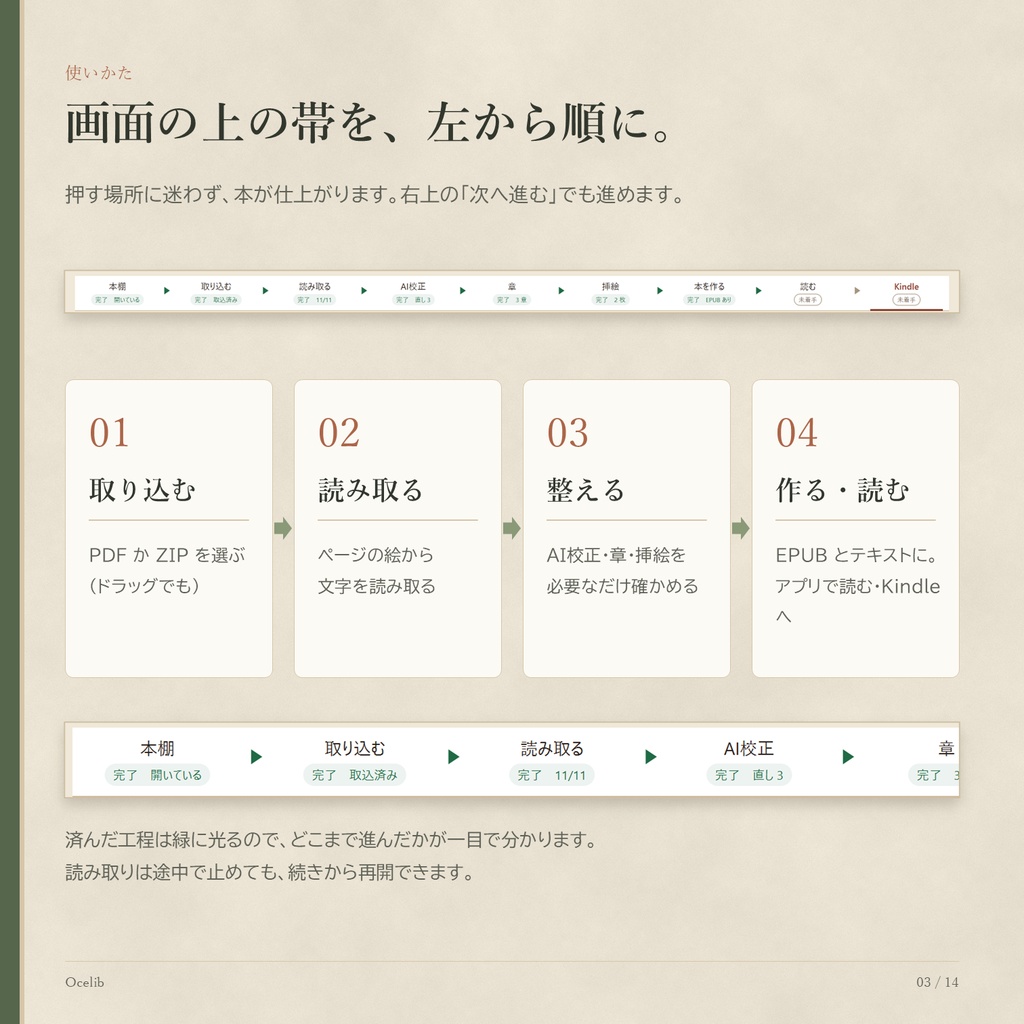Click the large '完了 11/11' badge
The height and width of the screenshot is (1024, 1024).
pyautogui.click(x=552, y=775)
